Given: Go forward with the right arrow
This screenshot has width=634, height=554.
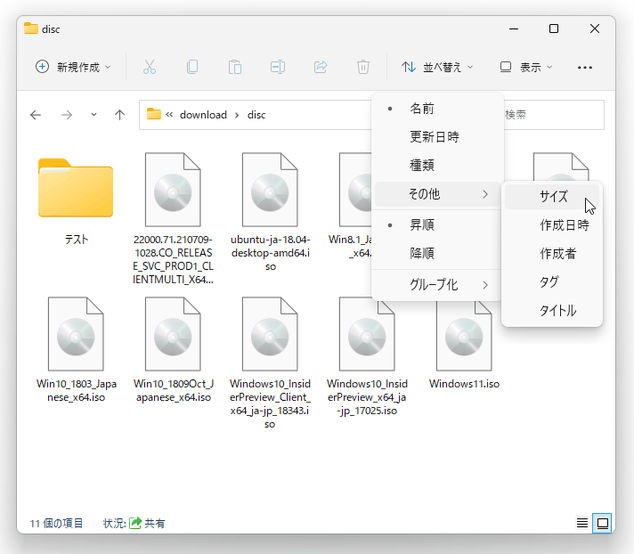Looking at the screenshot, I should pyautogui.click(x=67, y=115).
